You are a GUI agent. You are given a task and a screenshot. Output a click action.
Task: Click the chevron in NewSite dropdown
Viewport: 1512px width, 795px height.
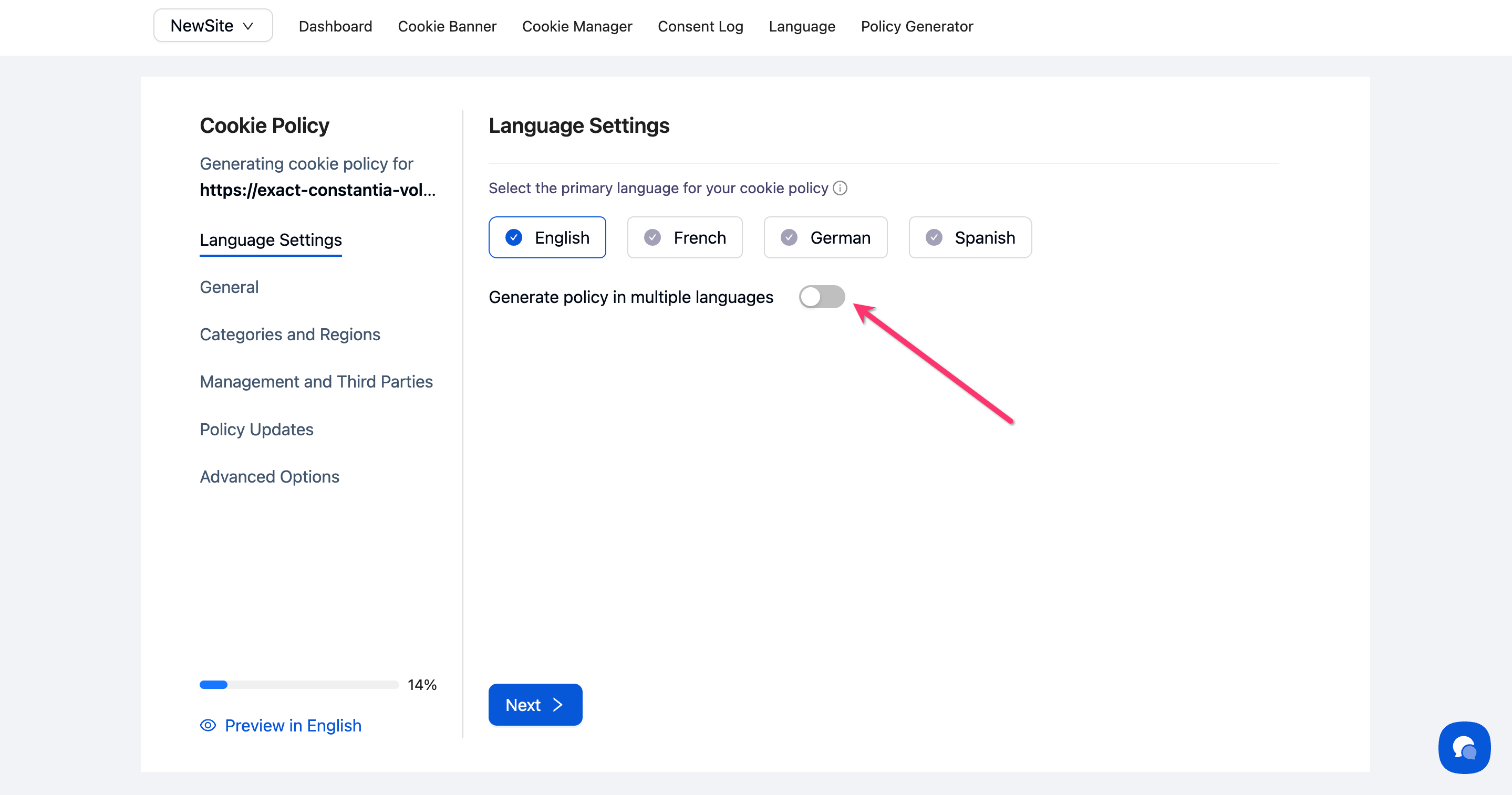pyautogui.click(x=248, y=26)
